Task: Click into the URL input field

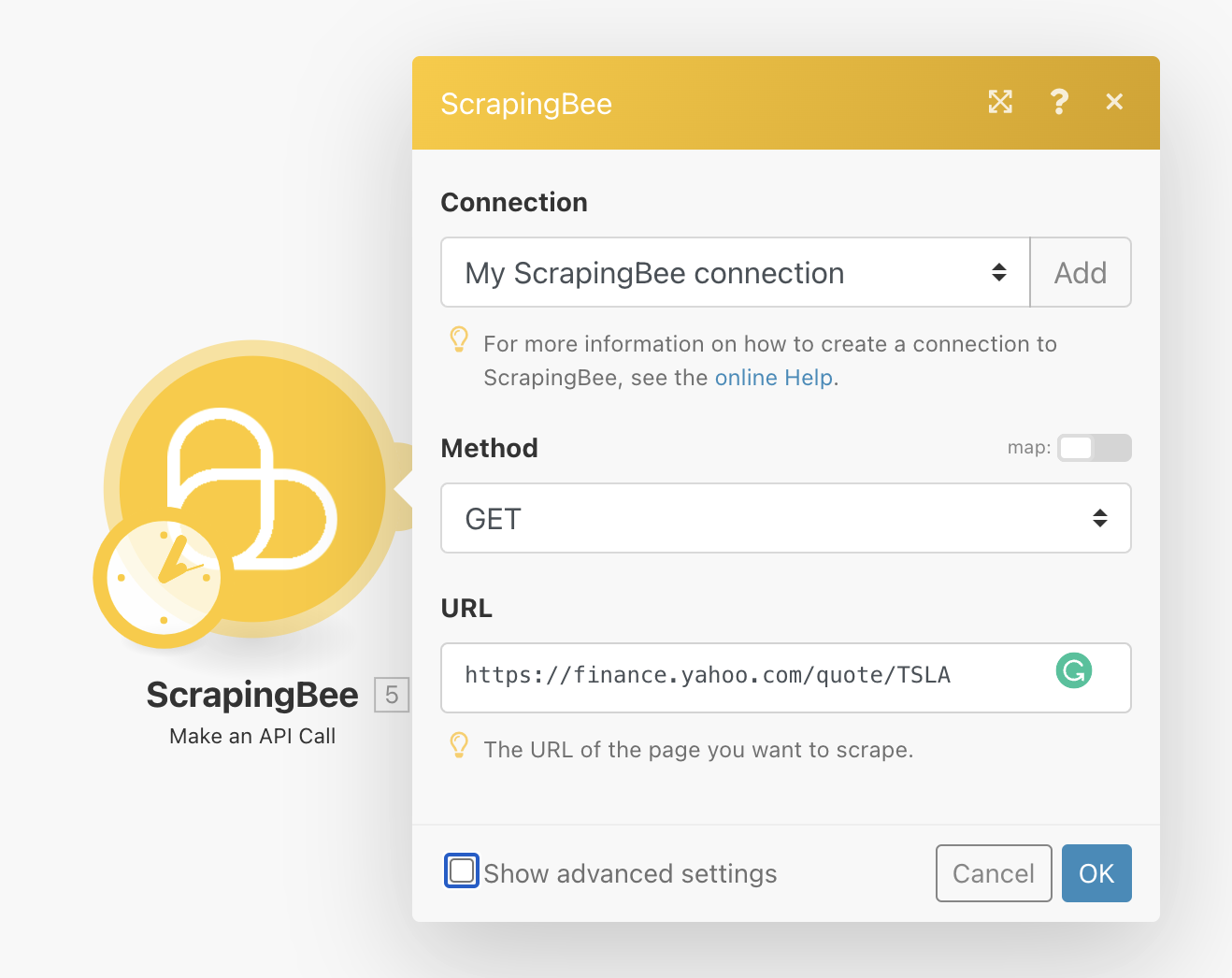Action: 748,677
